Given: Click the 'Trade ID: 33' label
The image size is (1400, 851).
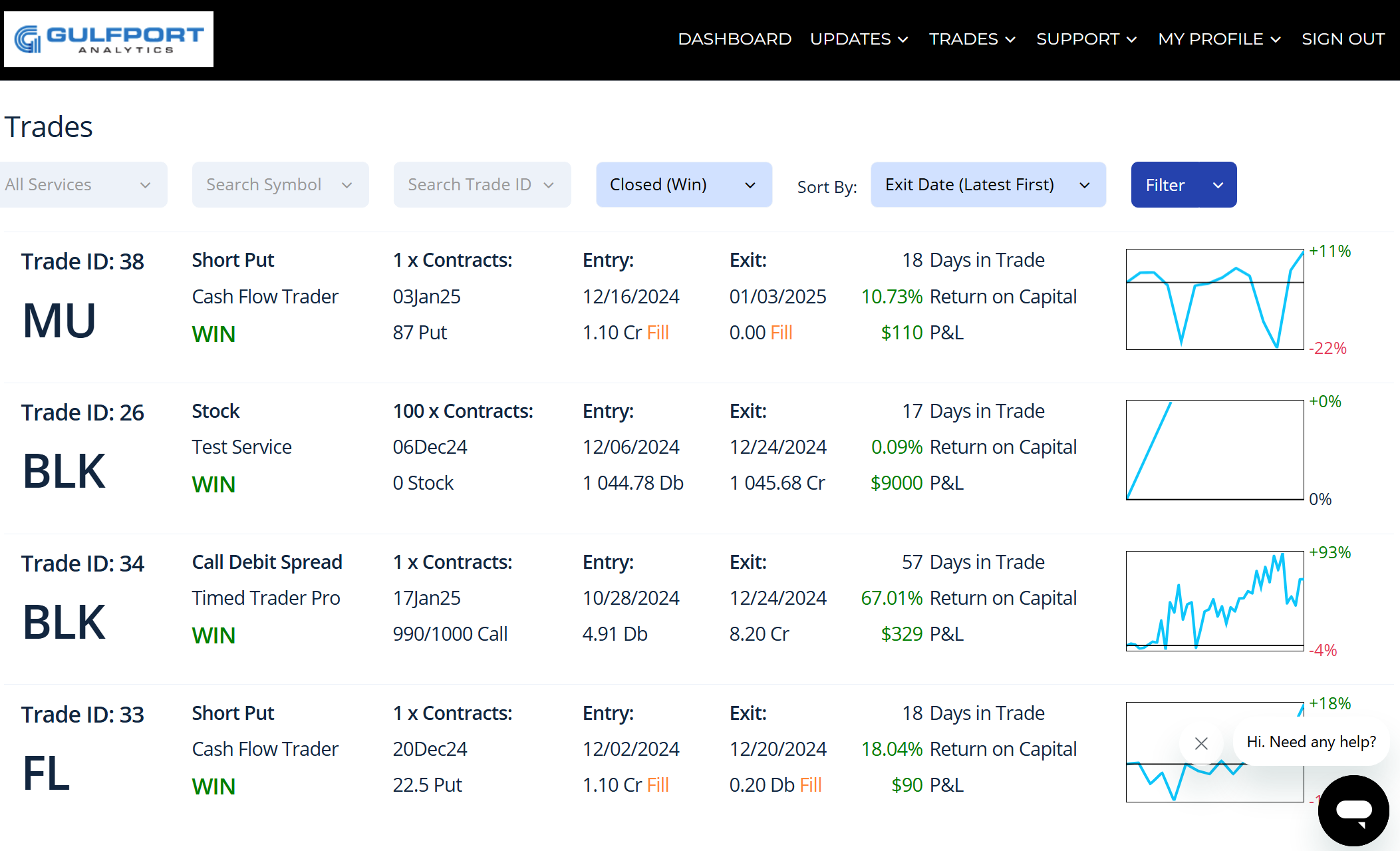Looking at the screenshot, I should (82, 715).
